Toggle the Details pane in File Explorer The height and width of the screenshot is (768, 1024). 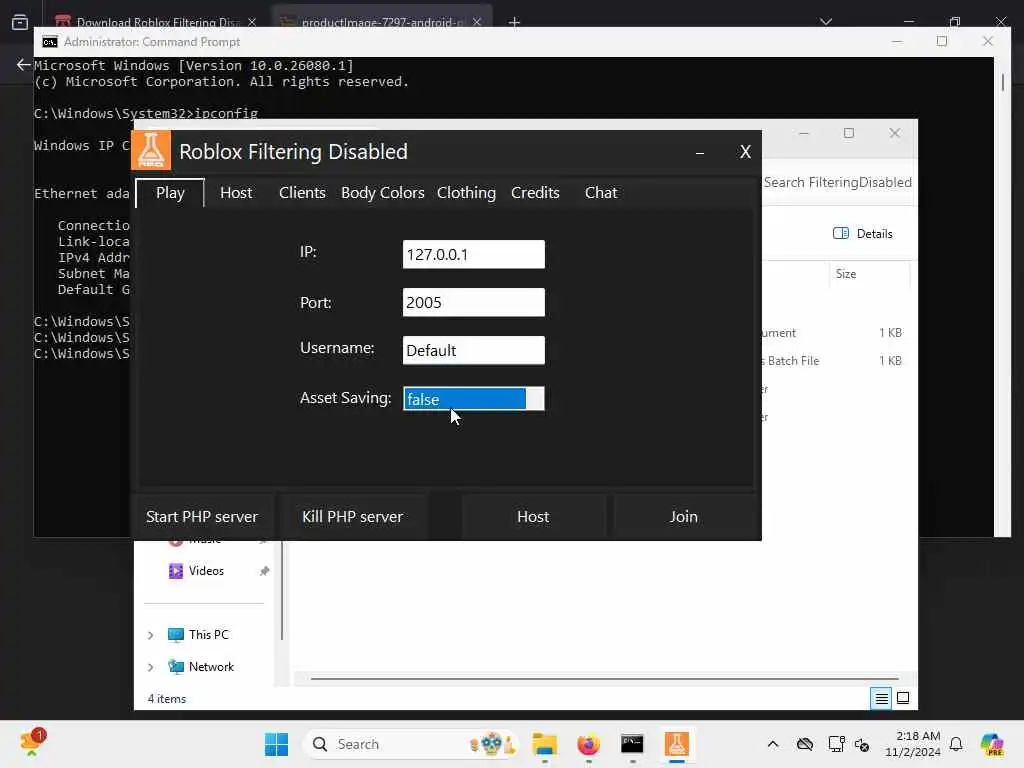click(863, 234)
